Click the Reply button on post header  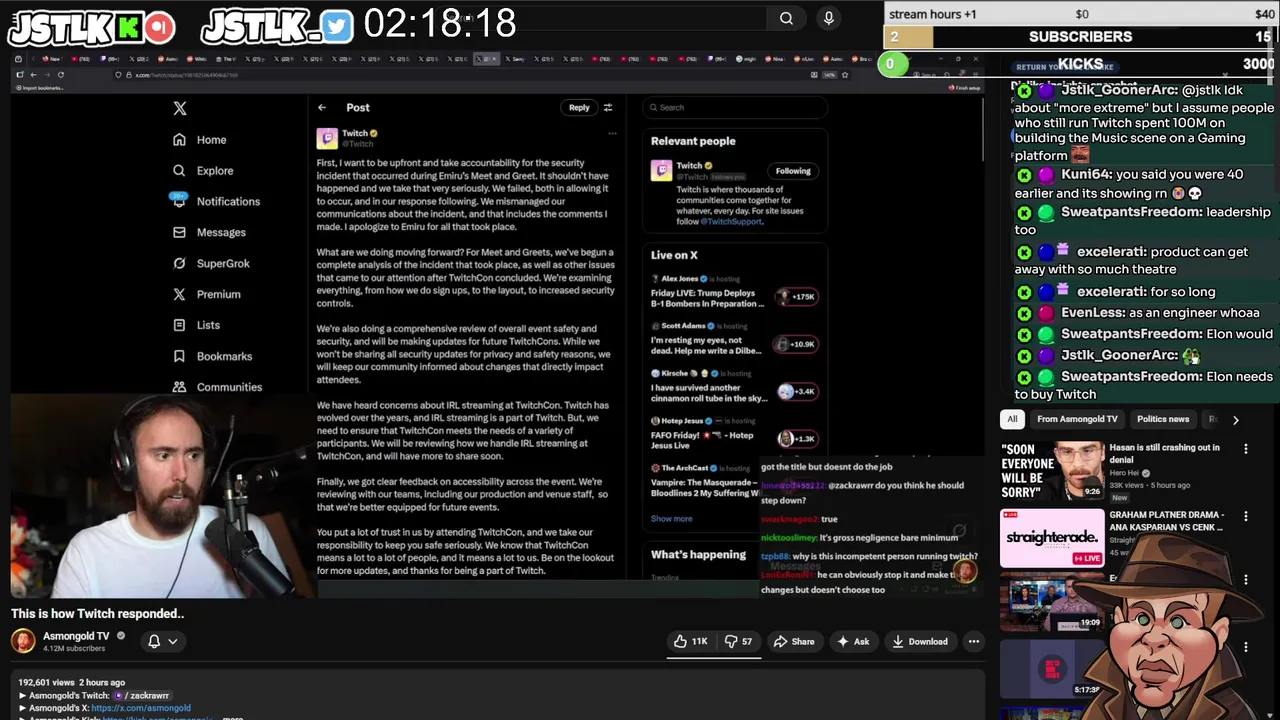579,108
